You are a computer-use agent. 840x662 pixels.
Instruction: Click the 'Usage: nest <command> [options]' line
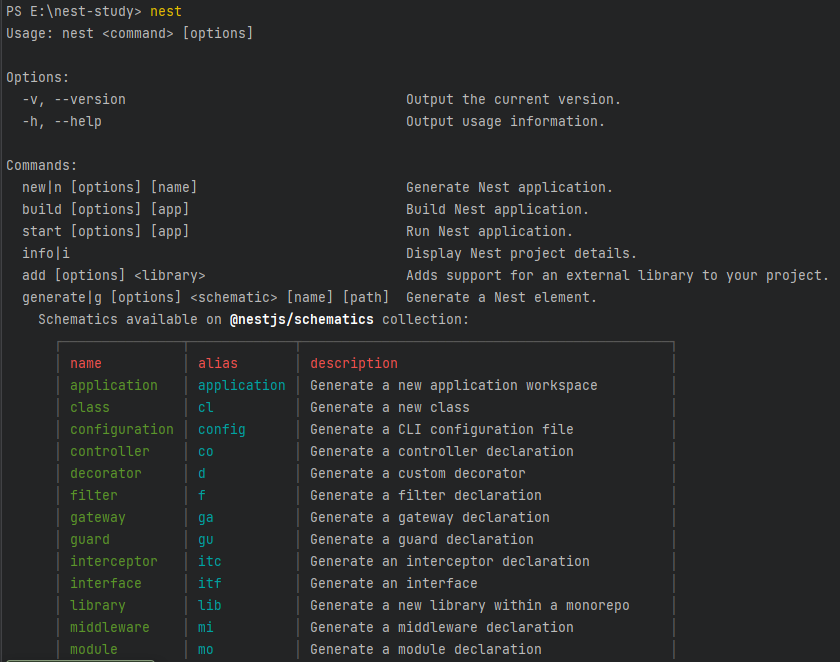[129, 33]
